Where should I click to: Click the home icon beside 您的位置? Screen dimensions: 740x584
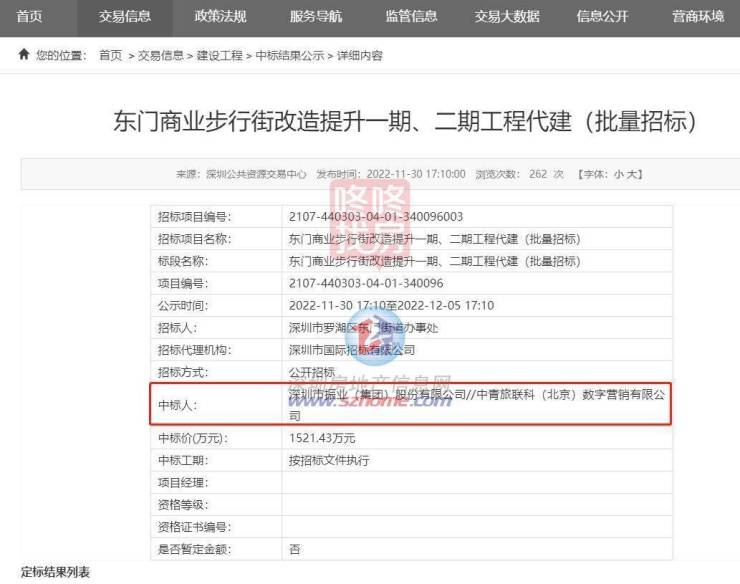coord(24,54)
